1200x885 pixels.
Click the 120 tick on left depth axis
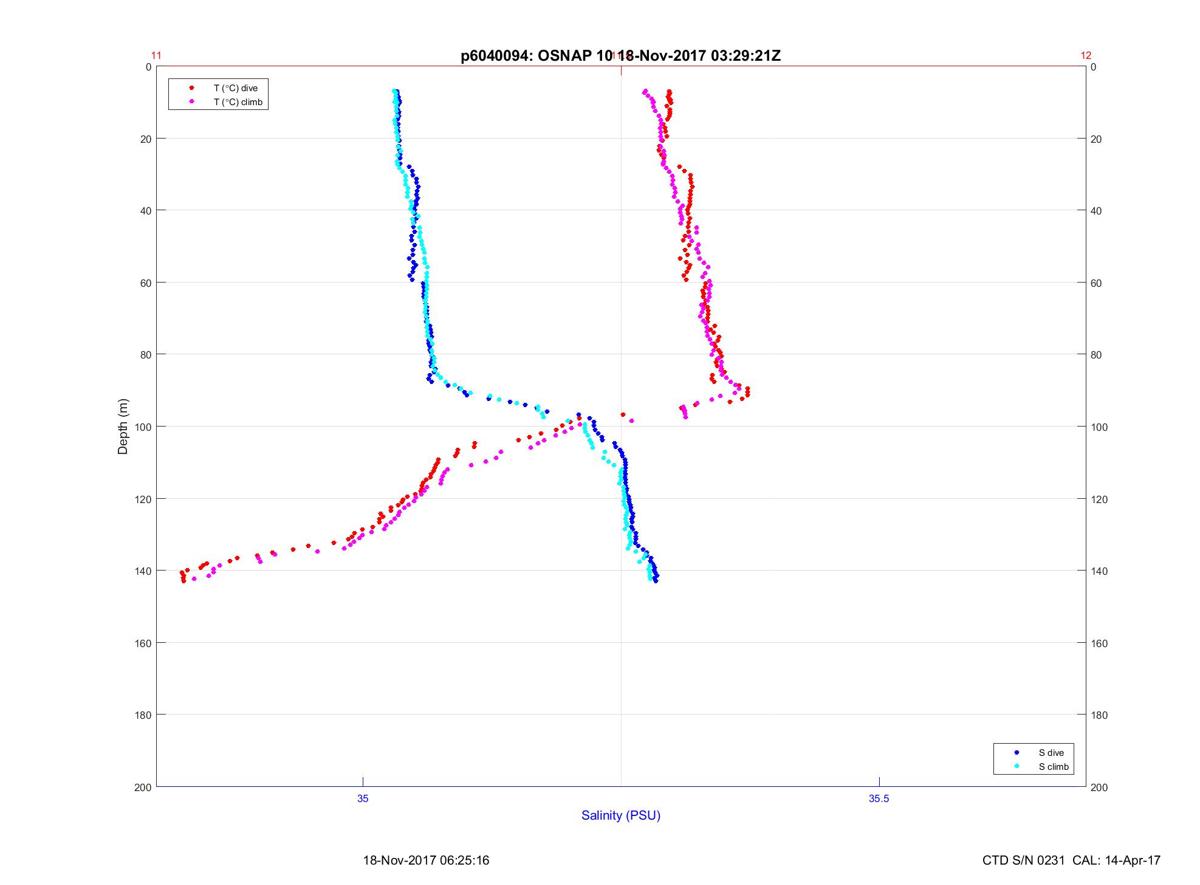pos(143,499)
